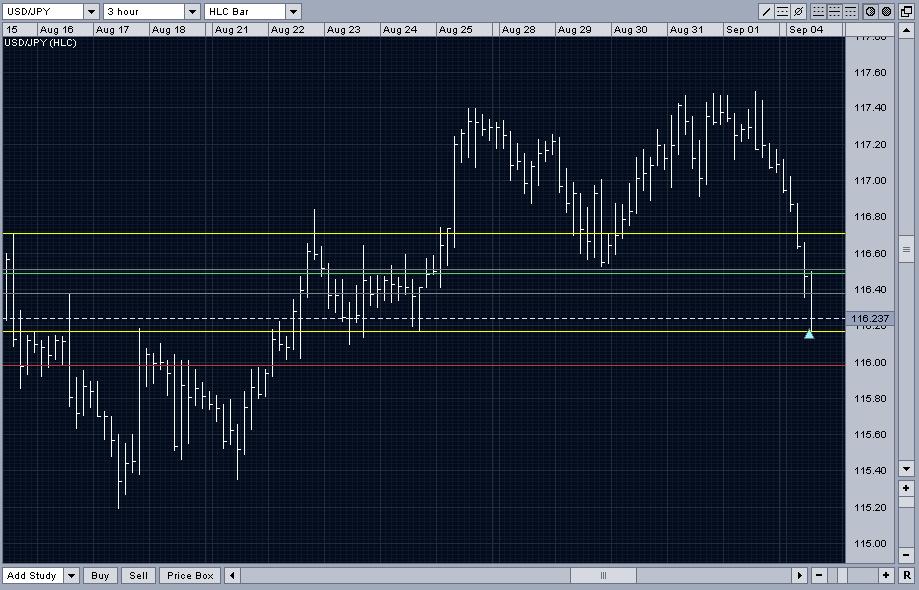Click the Sell button
This screenshot has height=590, width=919.
click(x=138, y=575)
